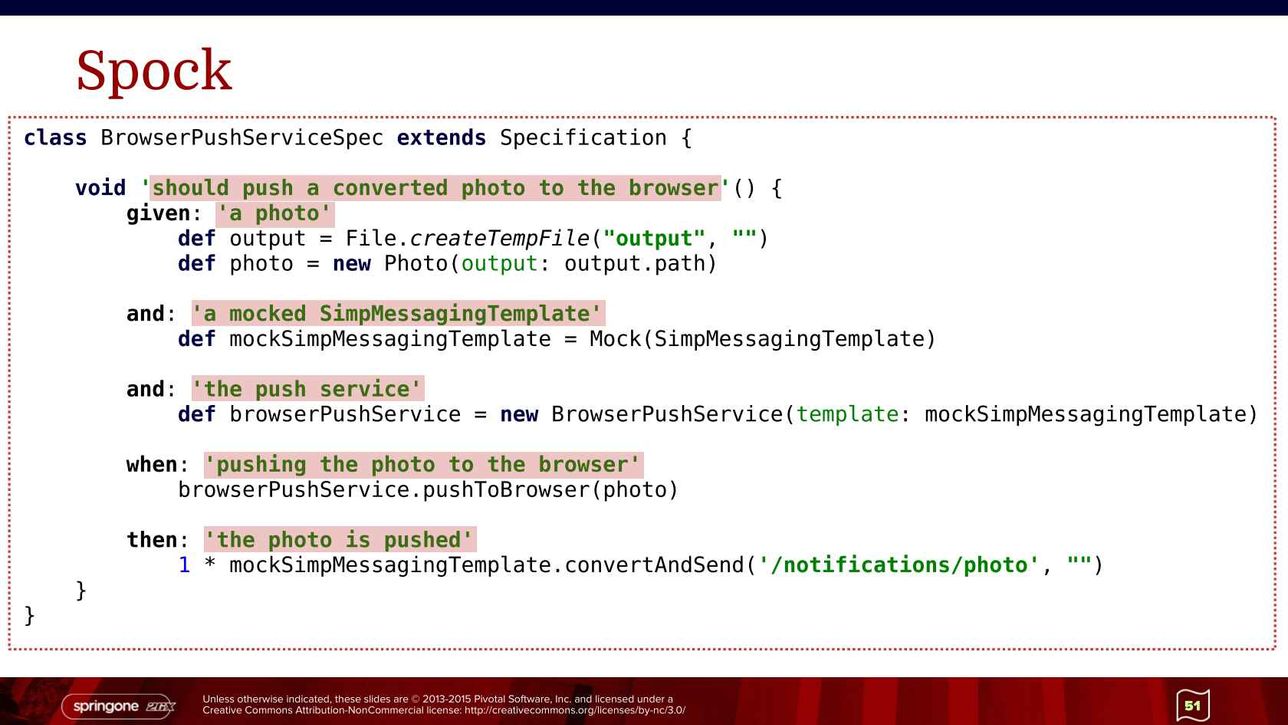The width and height of the screenshot is (1288, 725).
Task: Select the class BrowserPushServiceSpec declaration line
Action: 358,138
